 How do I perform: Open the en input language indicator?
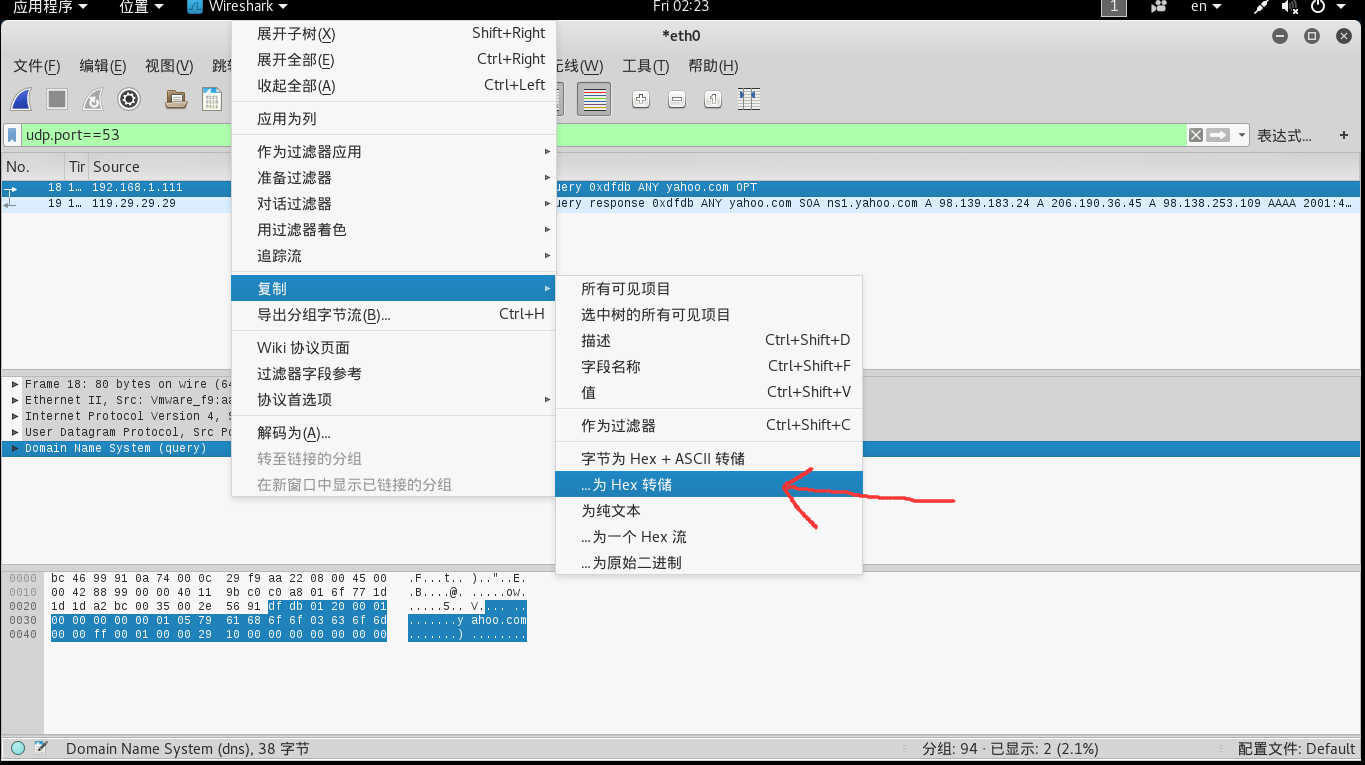click(x=1206, y=7)
